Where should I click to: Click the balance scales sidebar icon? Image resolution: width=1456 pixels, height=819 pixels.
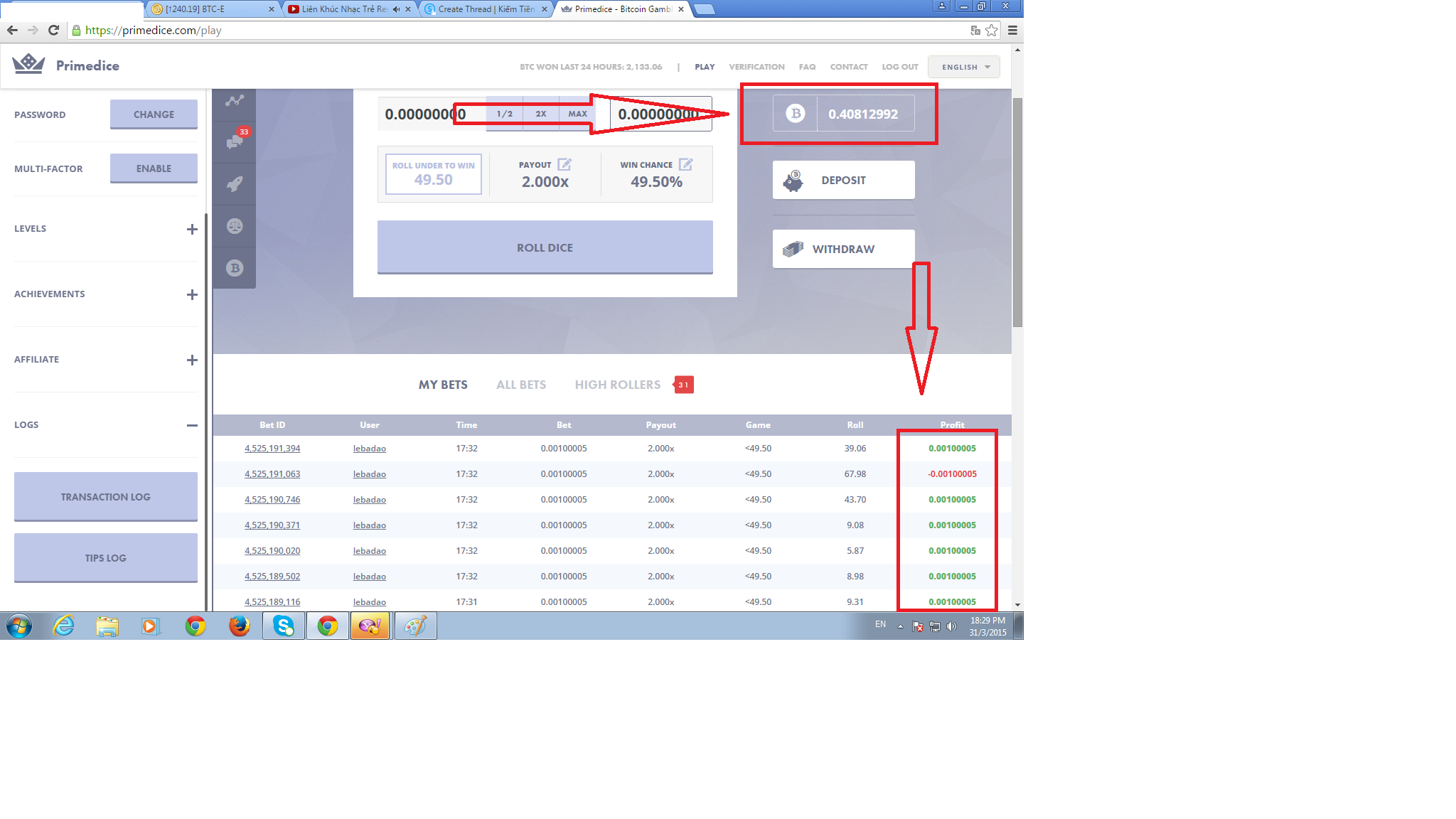[x=235, y=226]
